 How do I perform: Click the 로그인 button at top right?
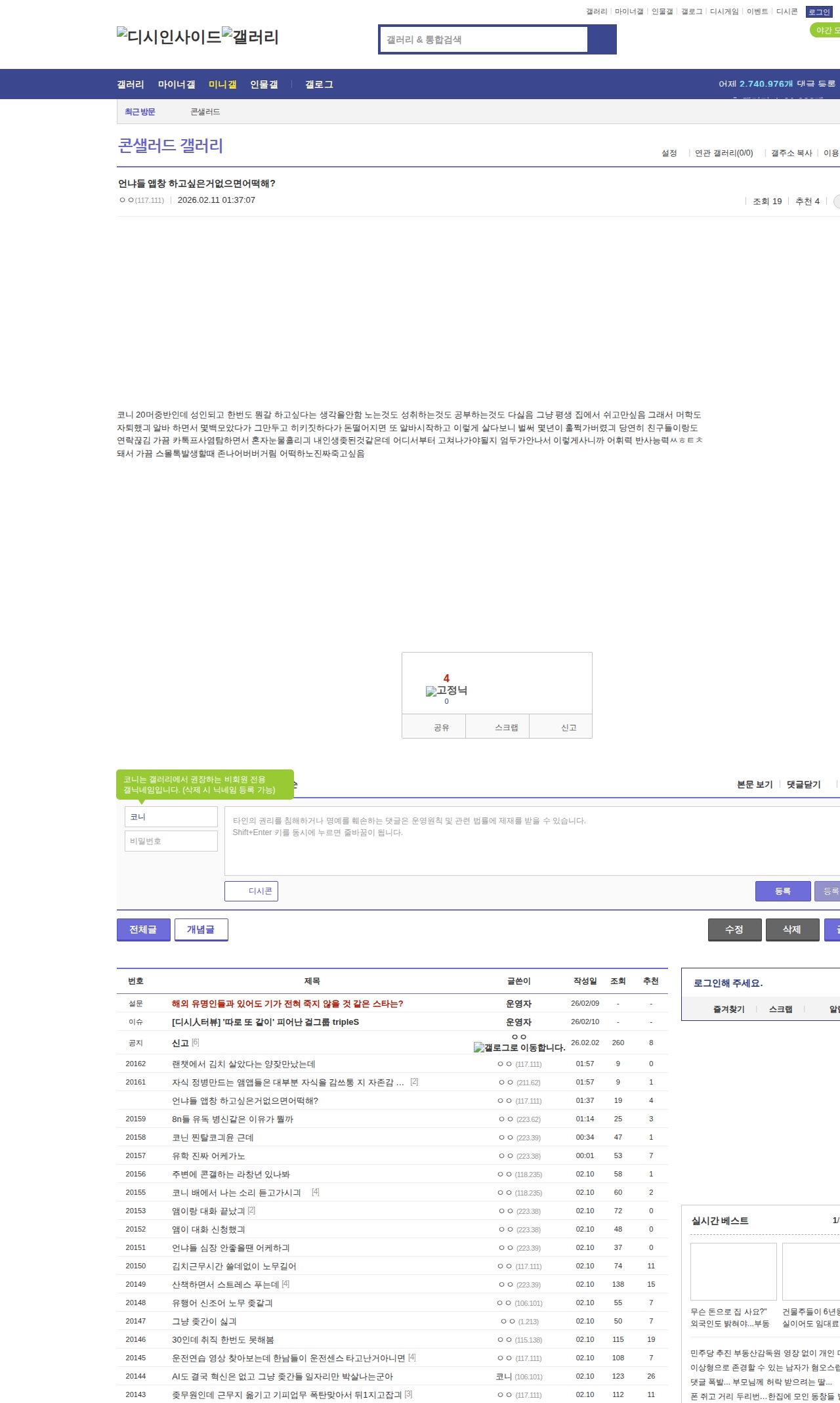pyautogui.click(x=819, y=12)
